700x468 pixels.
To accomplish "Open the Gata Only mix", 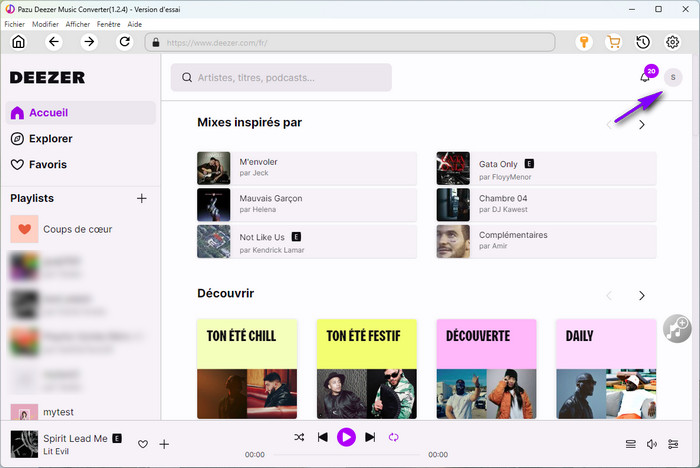I will pyautogui.click(x=546, y=168).
